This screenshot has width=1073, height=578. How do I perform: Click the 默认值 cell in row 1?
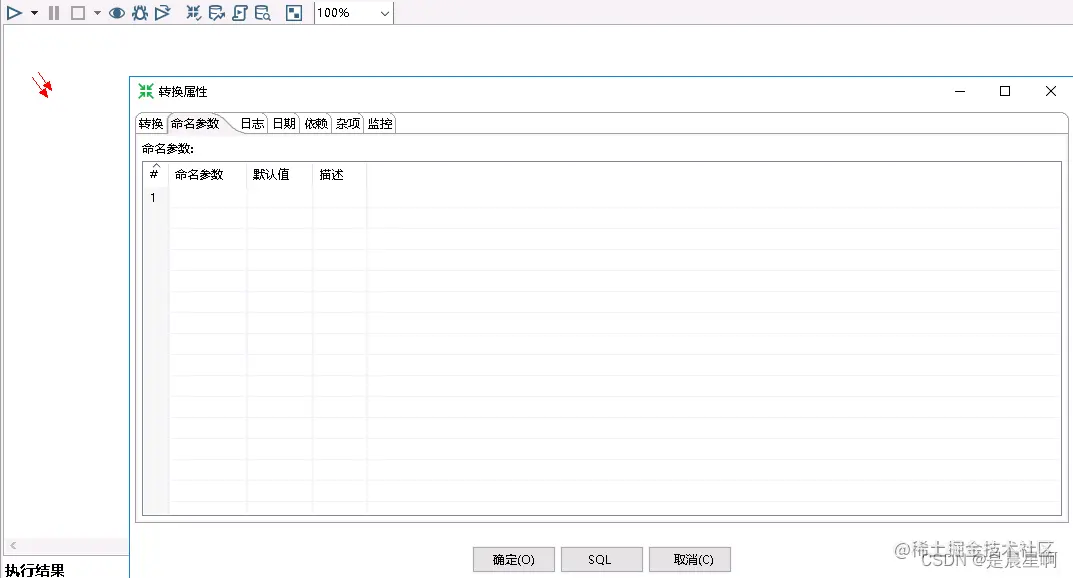point(280,198)
